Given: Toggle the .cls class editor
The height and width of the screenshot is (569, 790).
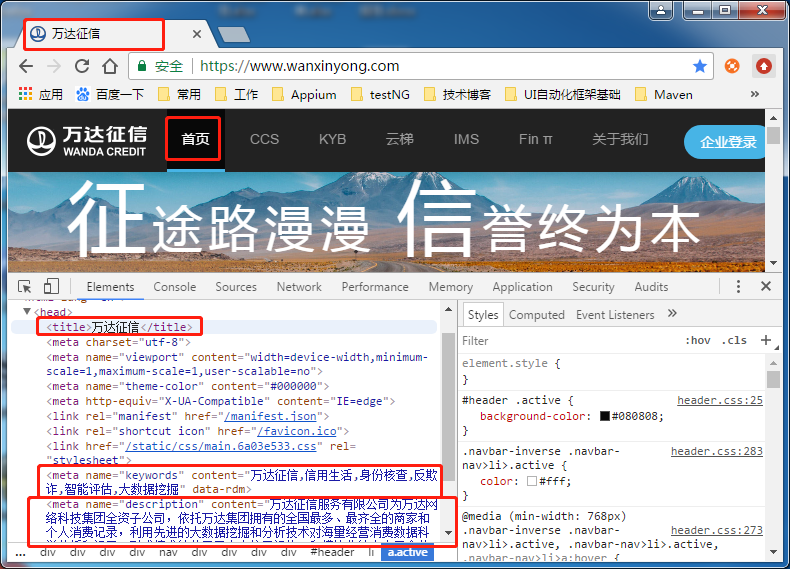Looking at the screenshot, I should click(735, 340).
